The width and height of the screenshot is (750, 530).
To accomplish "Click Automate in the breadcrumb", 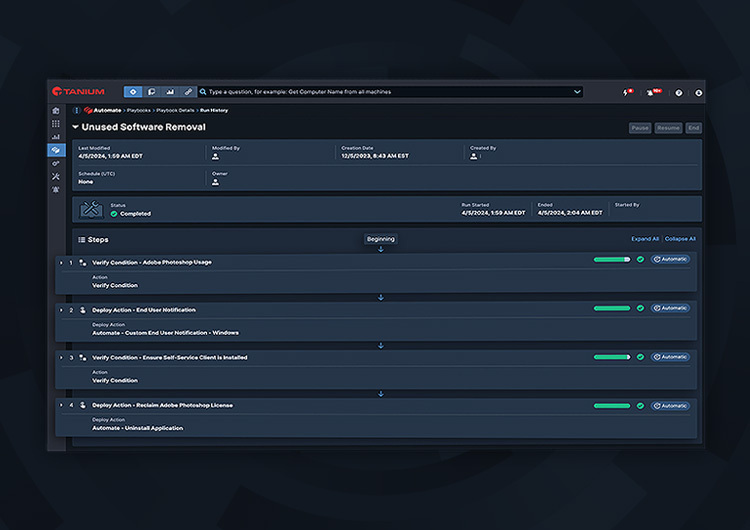I will tap(107, 110).
